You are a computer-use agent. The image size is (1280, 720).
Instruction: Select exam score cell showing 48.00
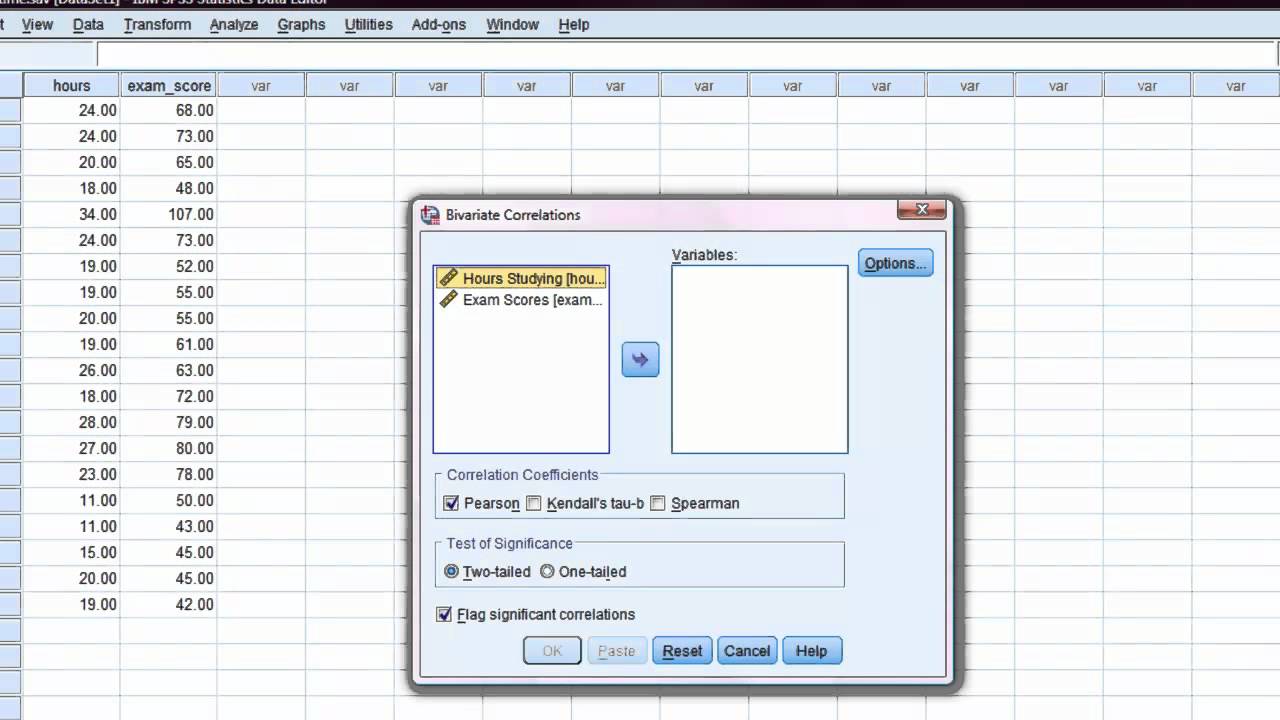click(x=169, y=188)
